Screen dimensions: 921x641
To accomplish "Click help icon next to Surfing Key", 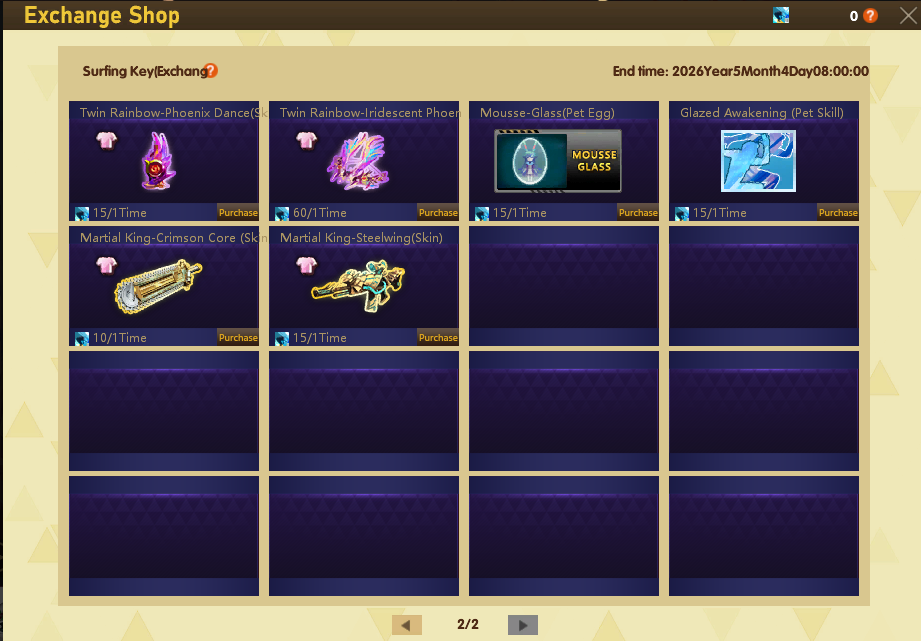I will click(x=211, y=71).
